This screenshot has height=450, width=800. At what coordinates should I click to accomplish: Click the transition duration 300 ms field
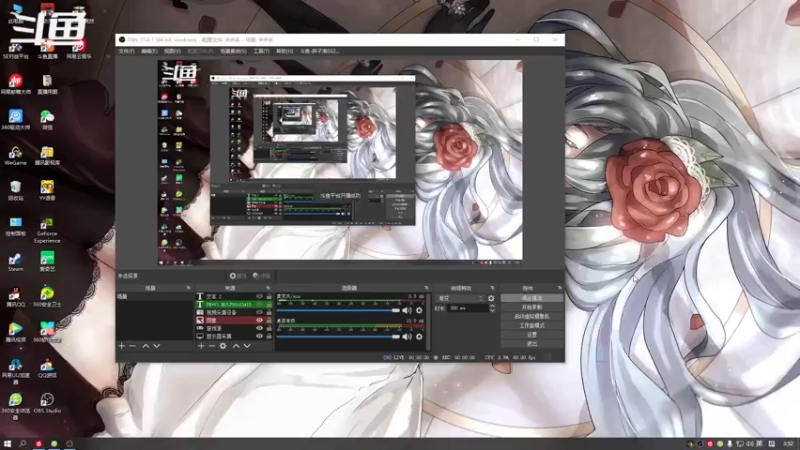click(467, 308)
